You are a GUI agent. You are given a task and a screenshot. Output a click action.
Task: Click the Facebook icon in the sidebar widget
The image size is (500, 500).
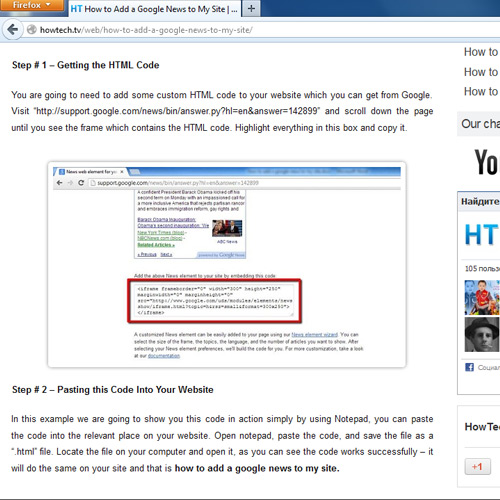[469, 367]
